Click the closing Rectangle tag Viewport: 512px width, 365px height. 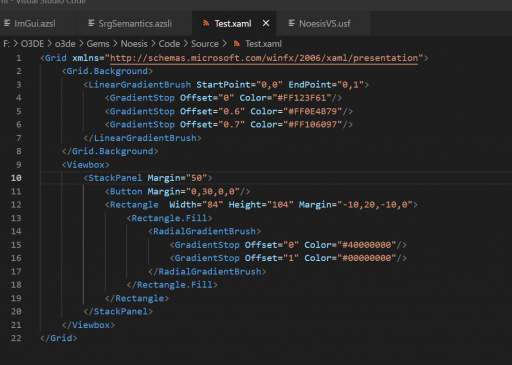(x=137, y=298)
